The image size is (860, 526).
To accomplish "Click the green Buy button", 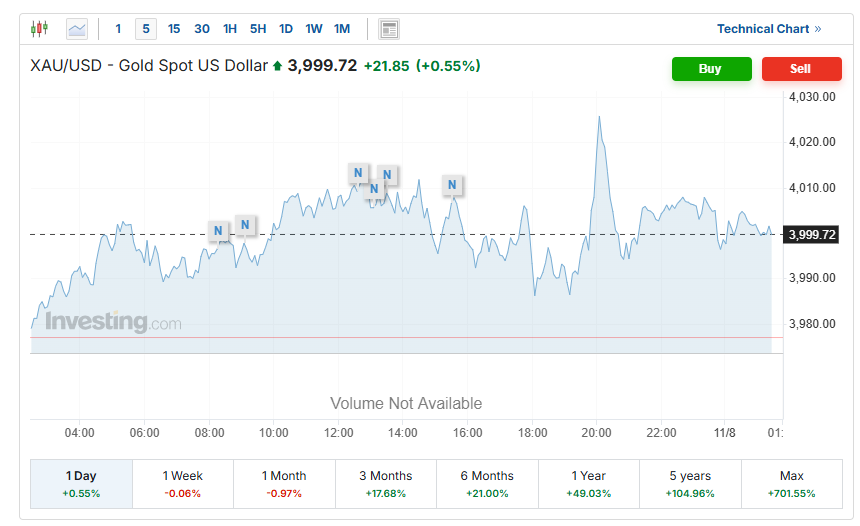I will [x=710, y=69].
